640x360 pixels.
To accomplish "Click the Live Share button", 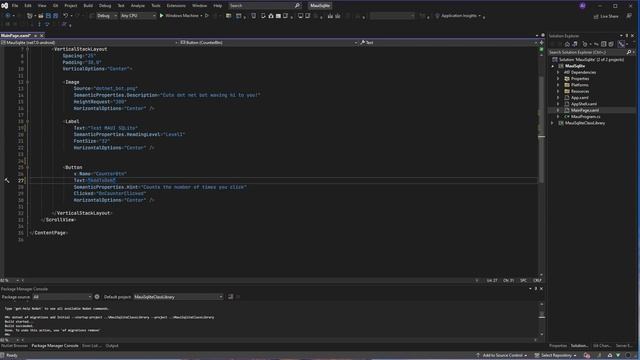I will click(606, 16).
